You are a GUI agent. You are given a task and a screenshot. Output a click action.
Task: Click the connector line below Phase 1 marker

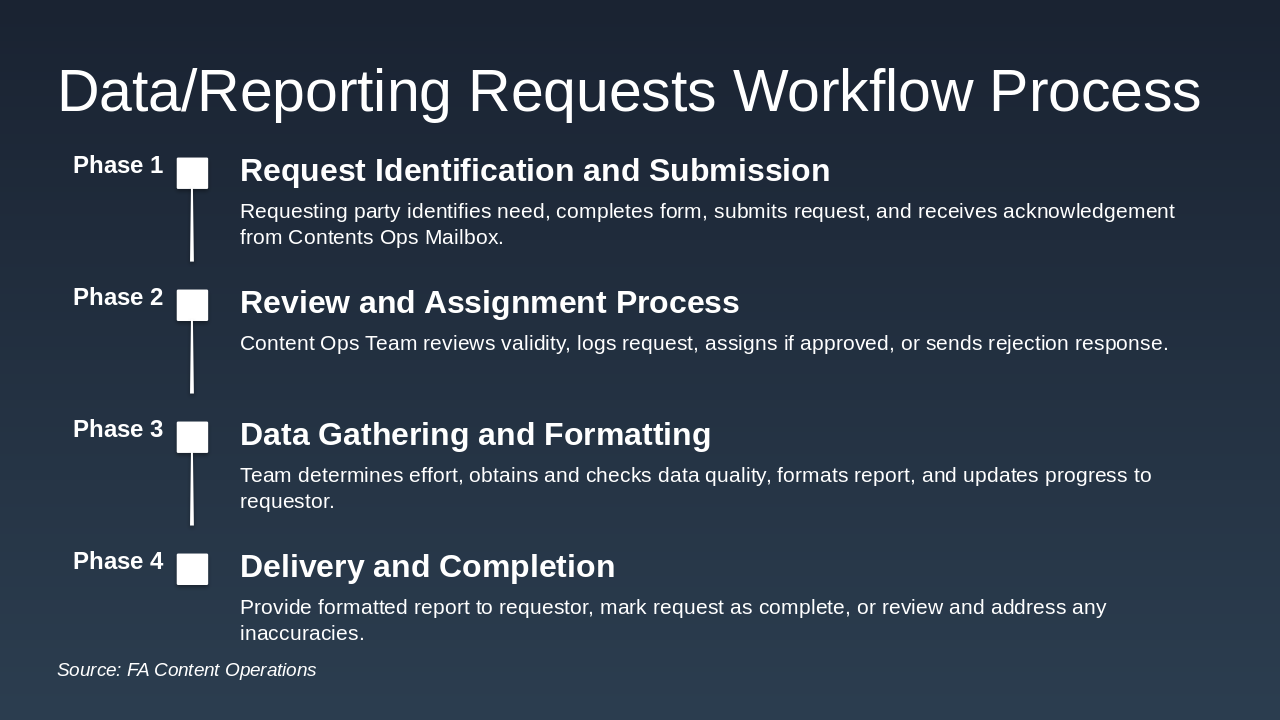click(192, 226)
